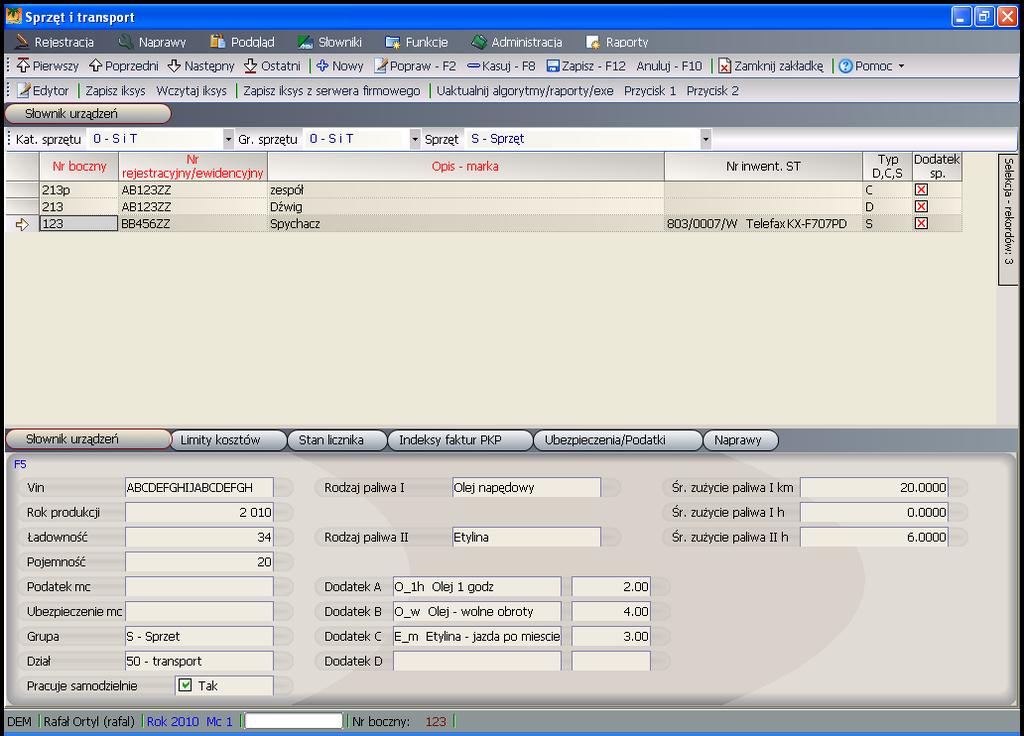The width and height of the screenshot is (1024, 736).
Task: Click the Ubezpieczenie mc field
Action: click(x=199, y=611)
